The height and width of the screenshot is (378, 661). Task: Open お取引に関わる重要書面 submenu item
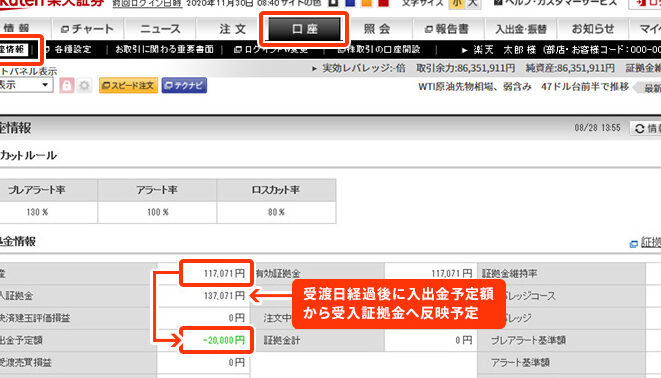point(164,49)
